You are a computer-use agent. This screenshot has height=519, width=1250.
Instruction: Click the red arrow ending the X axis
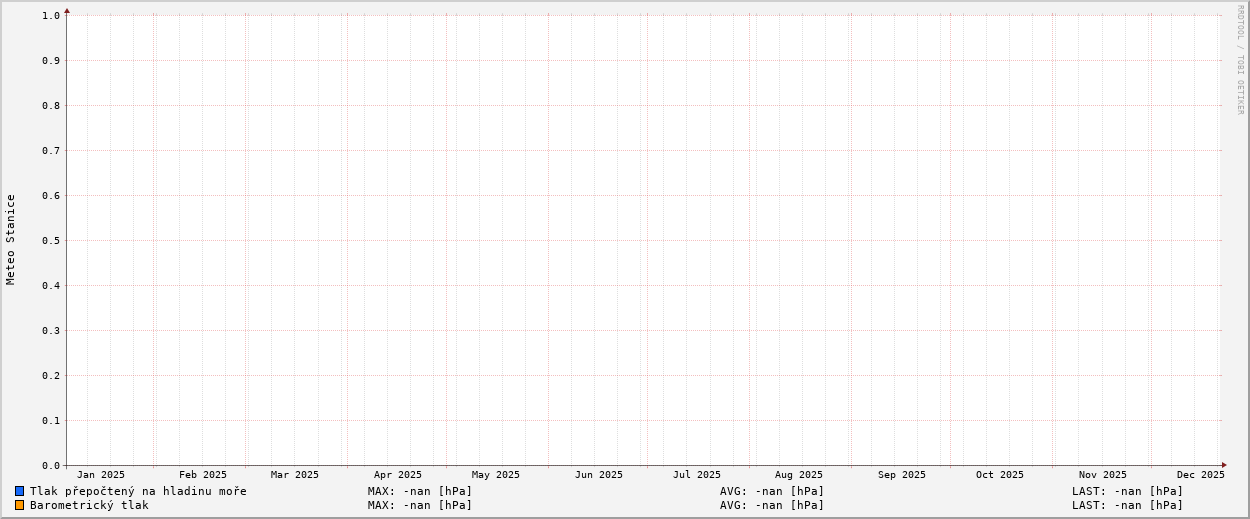(1224, 465)
